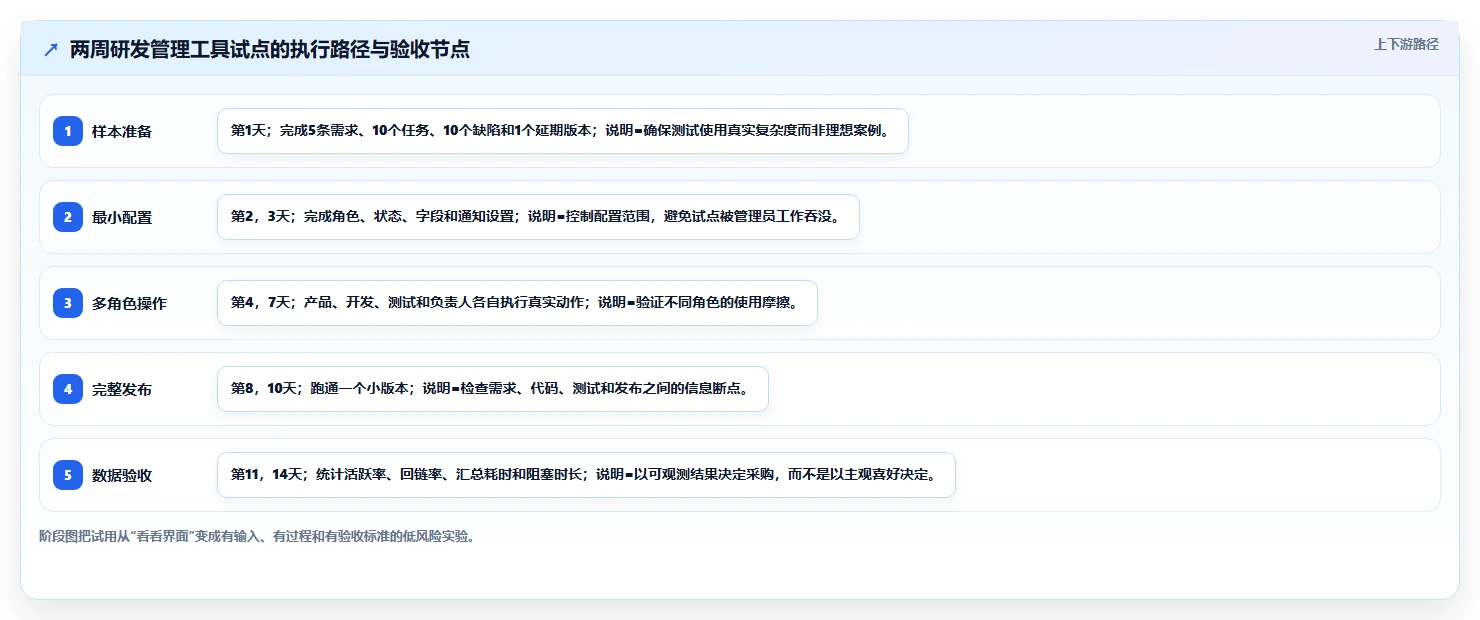Image resolution: width=1480 pixels, height=620 pixels.
Task: Click the 第4，7天 multi-role description box
Action: pos(517,303)
